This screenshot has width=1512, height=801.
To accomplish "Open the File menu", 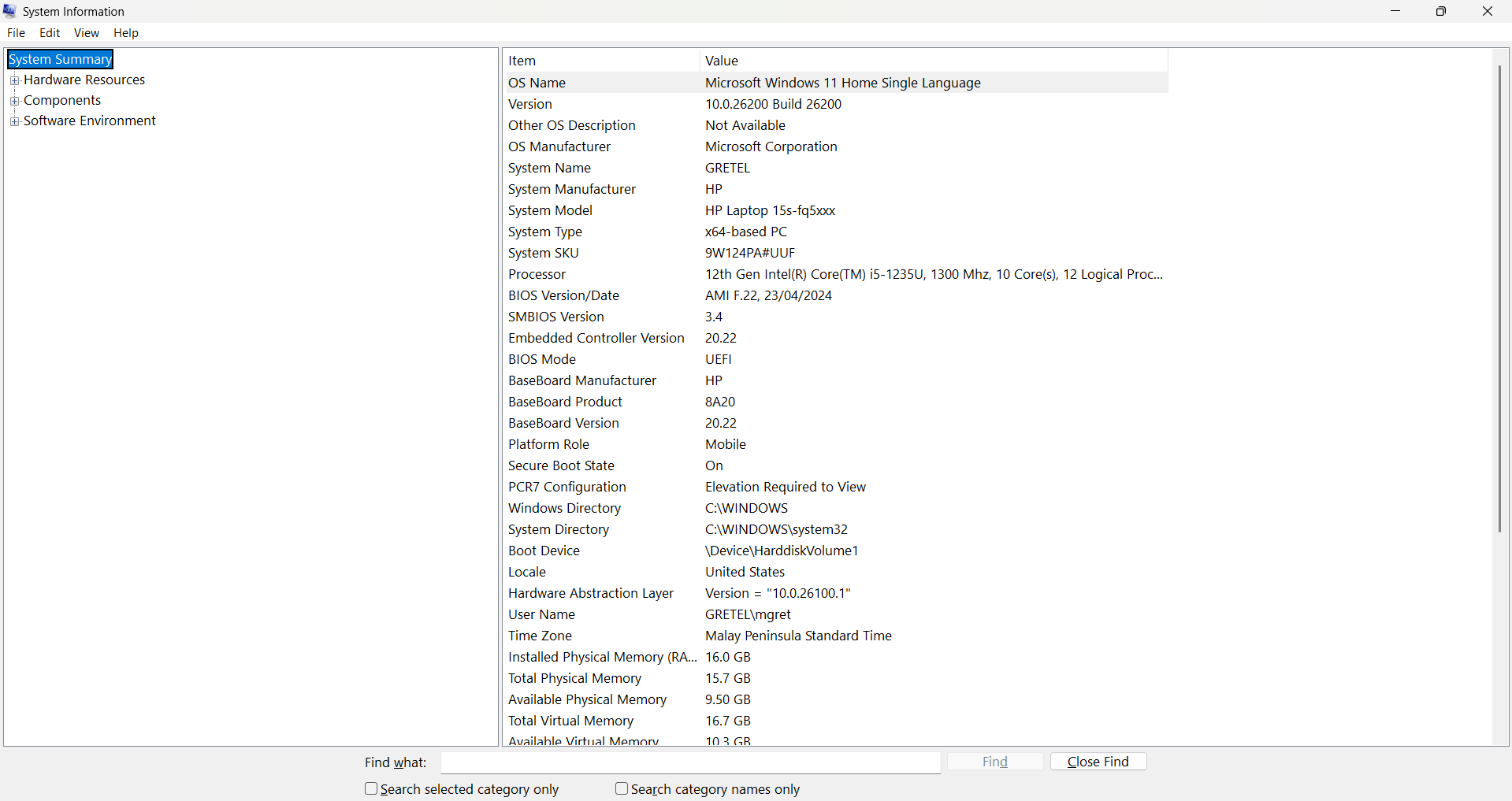I will (16, 33).
